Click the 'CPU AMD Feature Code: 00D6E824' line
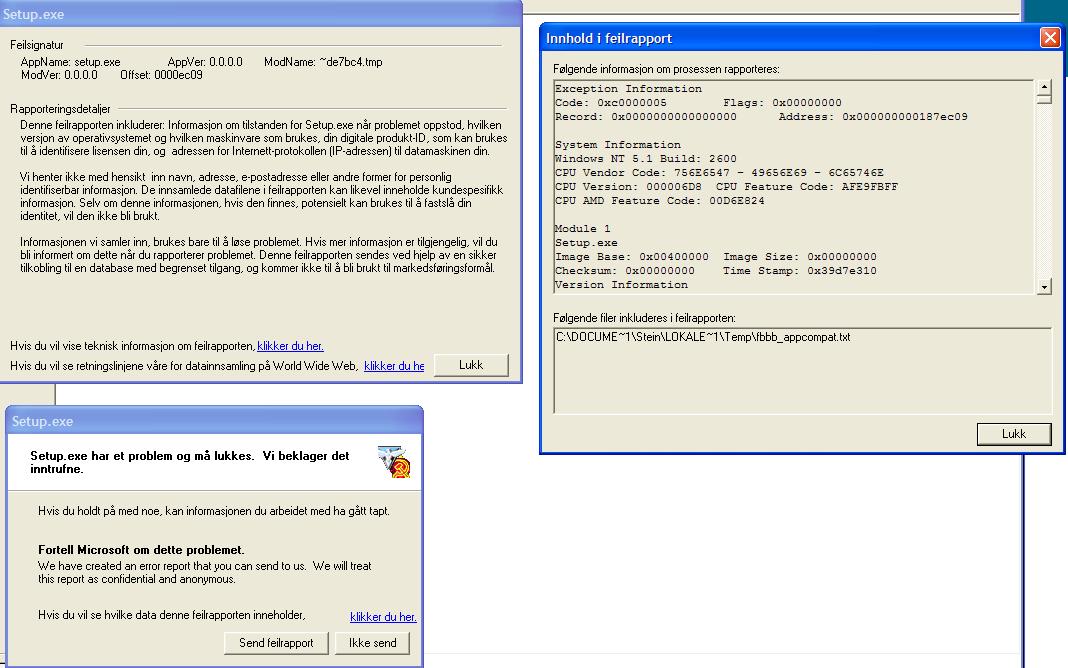The image size is (1068, 668). 659,201
